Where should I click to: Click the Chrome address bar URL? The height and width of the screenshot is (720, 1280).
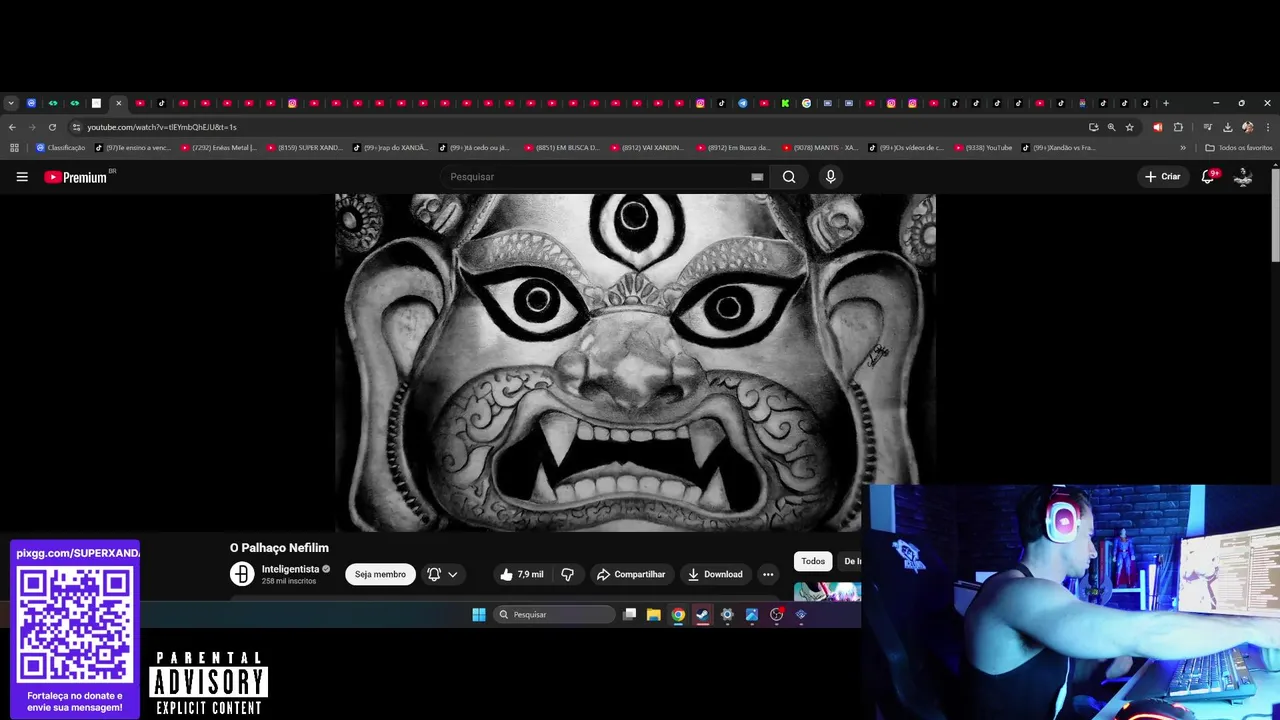click(161, 127)
